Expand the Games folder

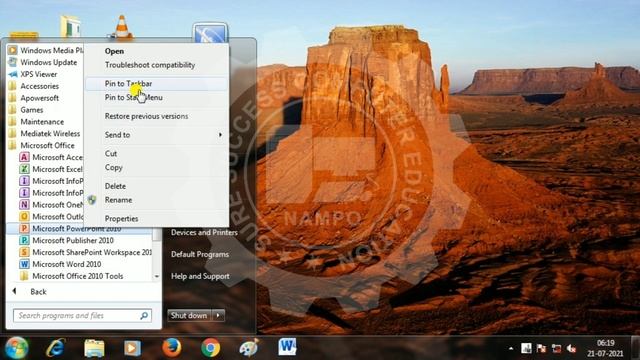(x=26, y=110)
